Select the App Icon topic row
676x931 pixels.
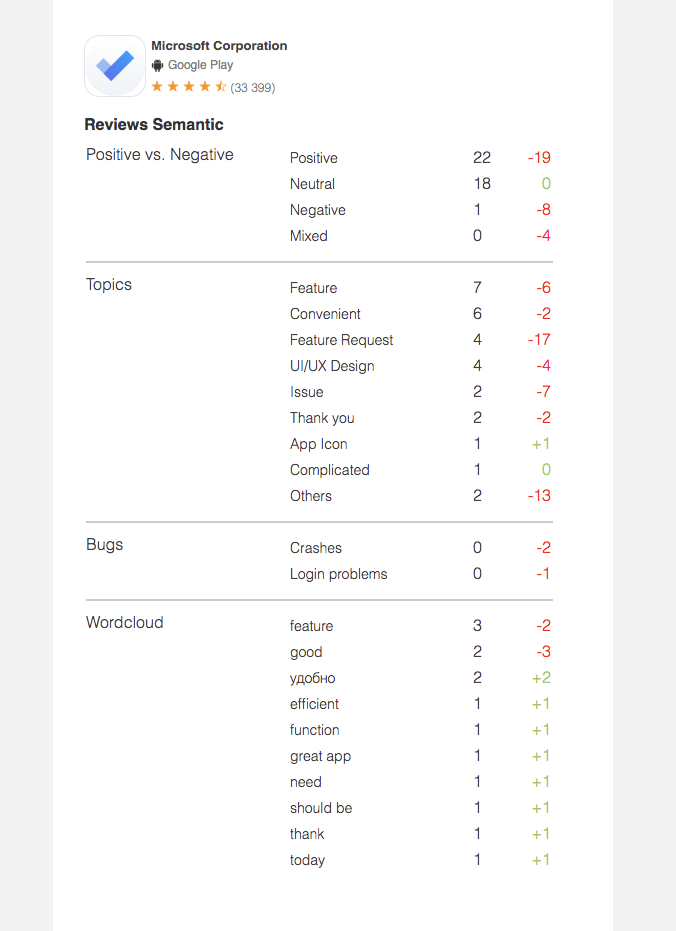point(319,444)
